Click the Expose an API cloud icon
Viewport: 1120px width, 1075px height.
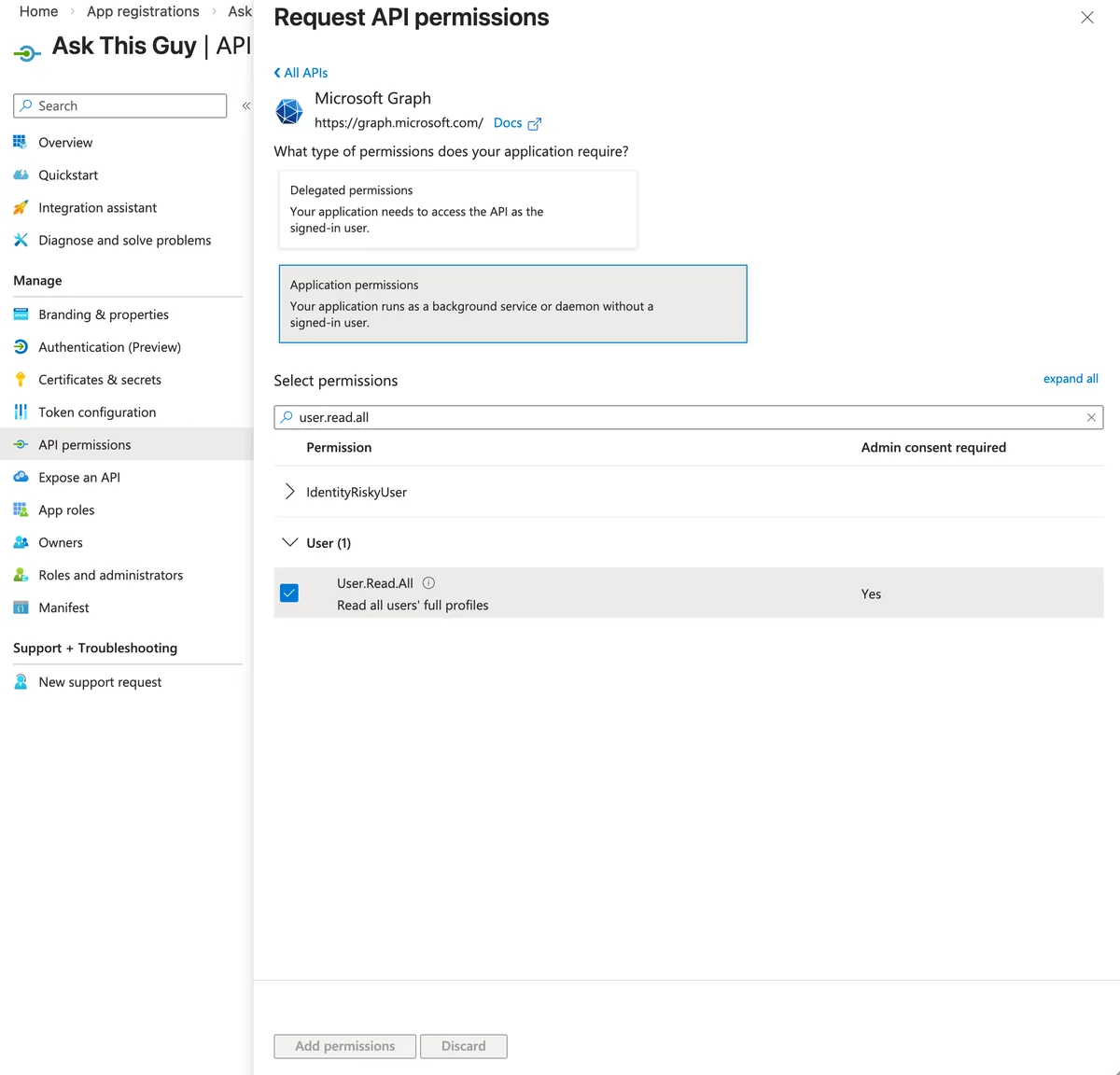tap(21, 477)
